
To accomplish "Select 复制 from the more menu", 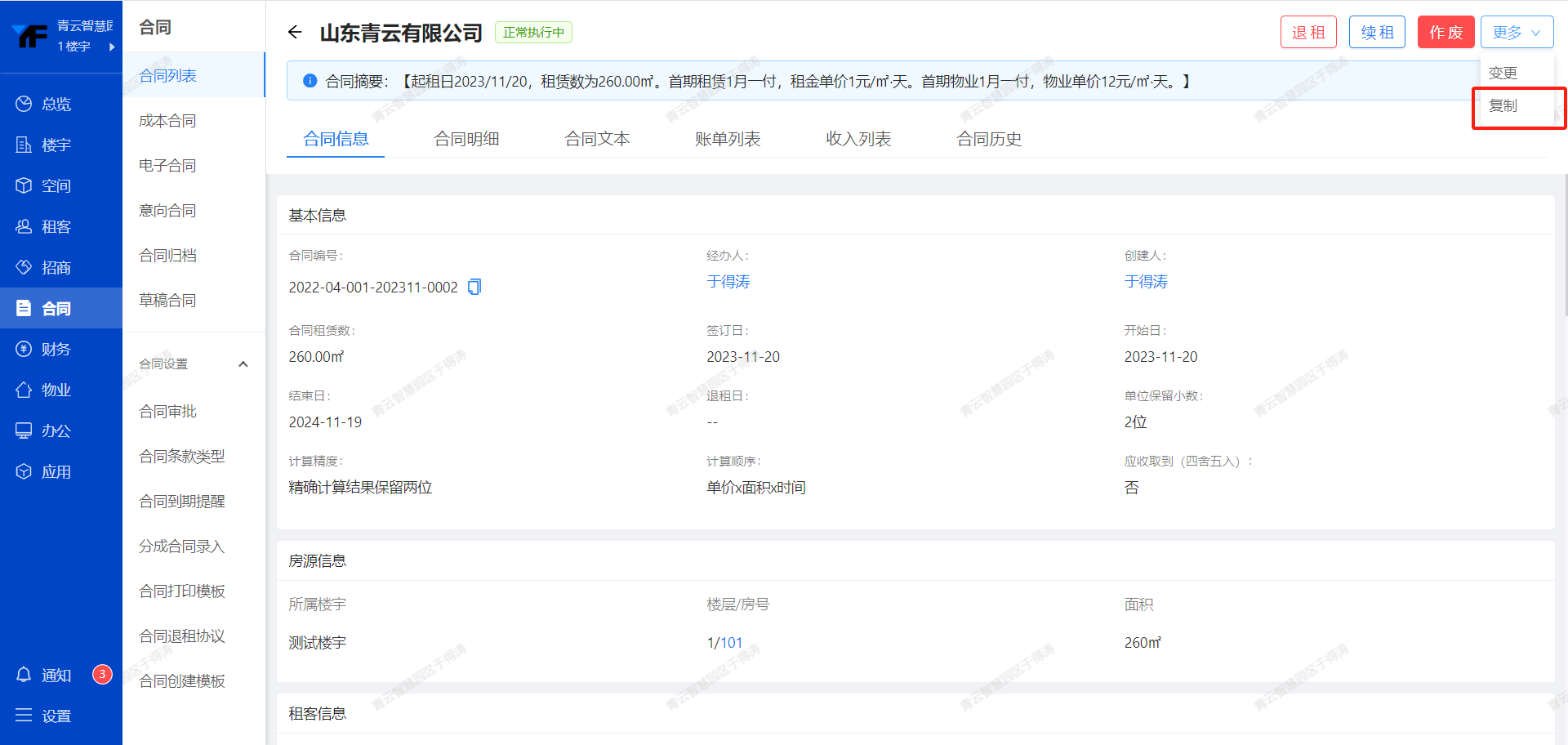I will (1503, 106).
